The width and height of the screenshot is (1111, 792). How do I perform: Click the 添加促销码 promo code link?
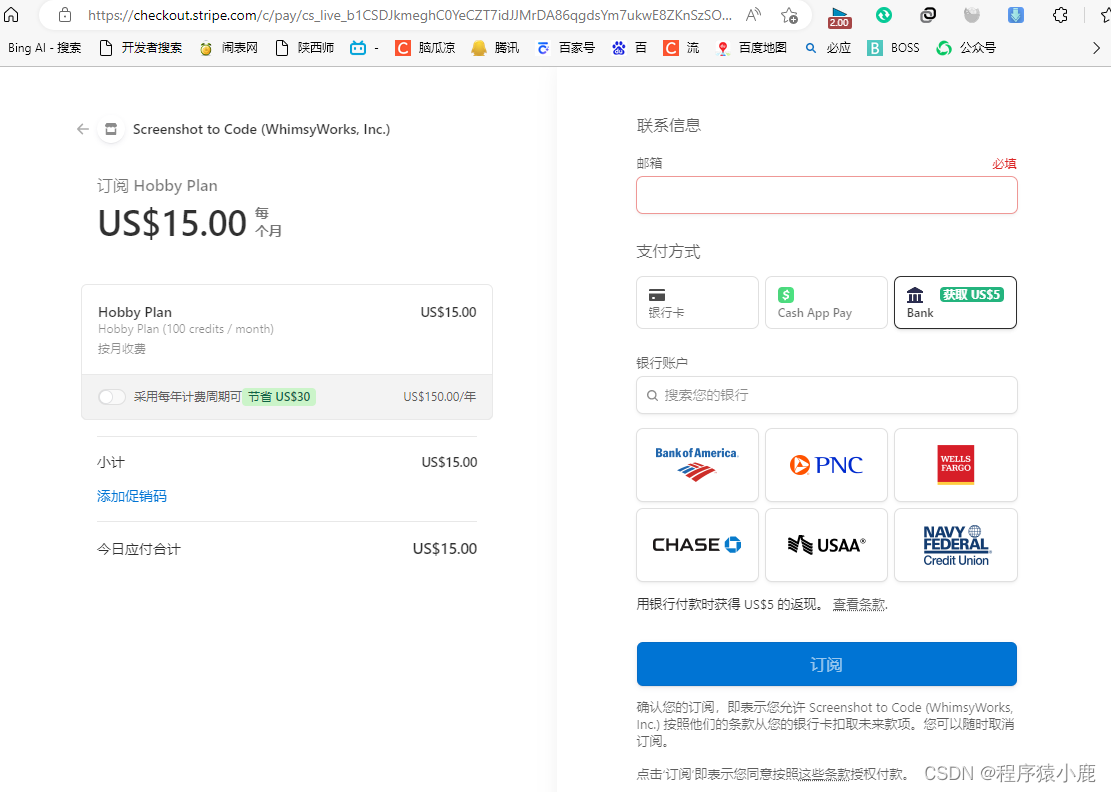[x=132, y=496]
